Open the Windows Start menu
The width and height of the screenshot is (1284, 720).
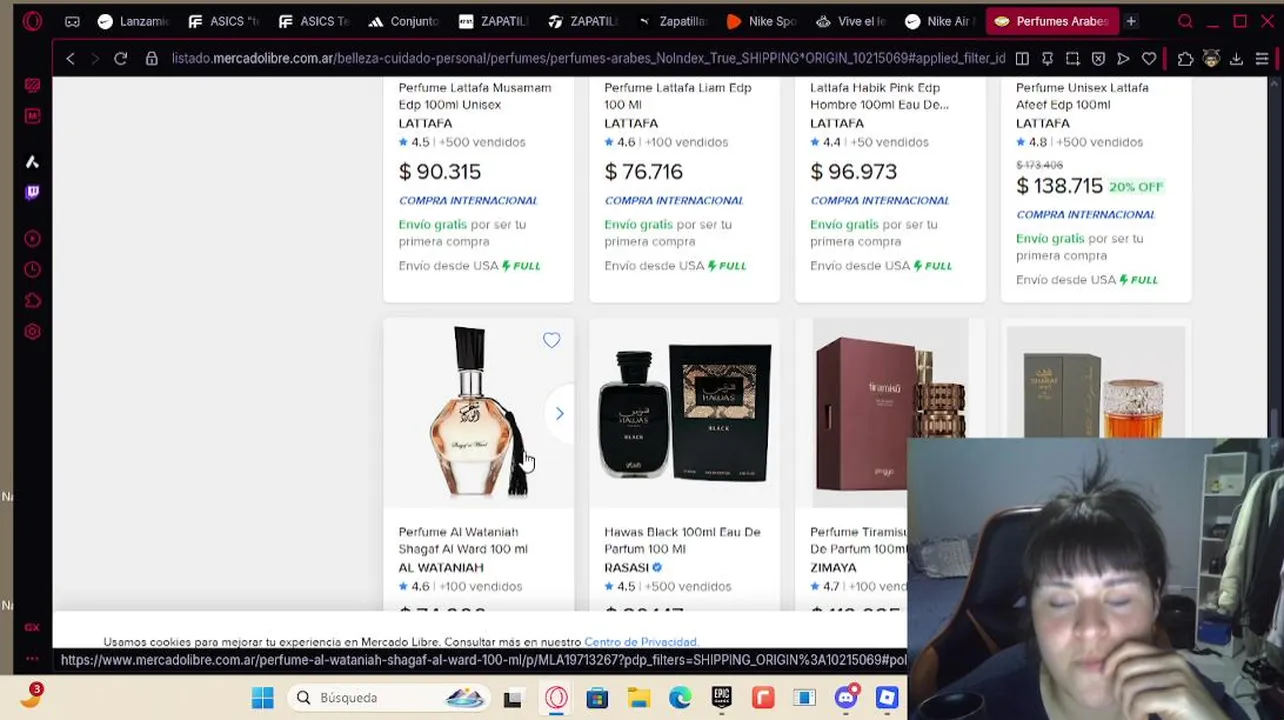click(x=262, y=698)
